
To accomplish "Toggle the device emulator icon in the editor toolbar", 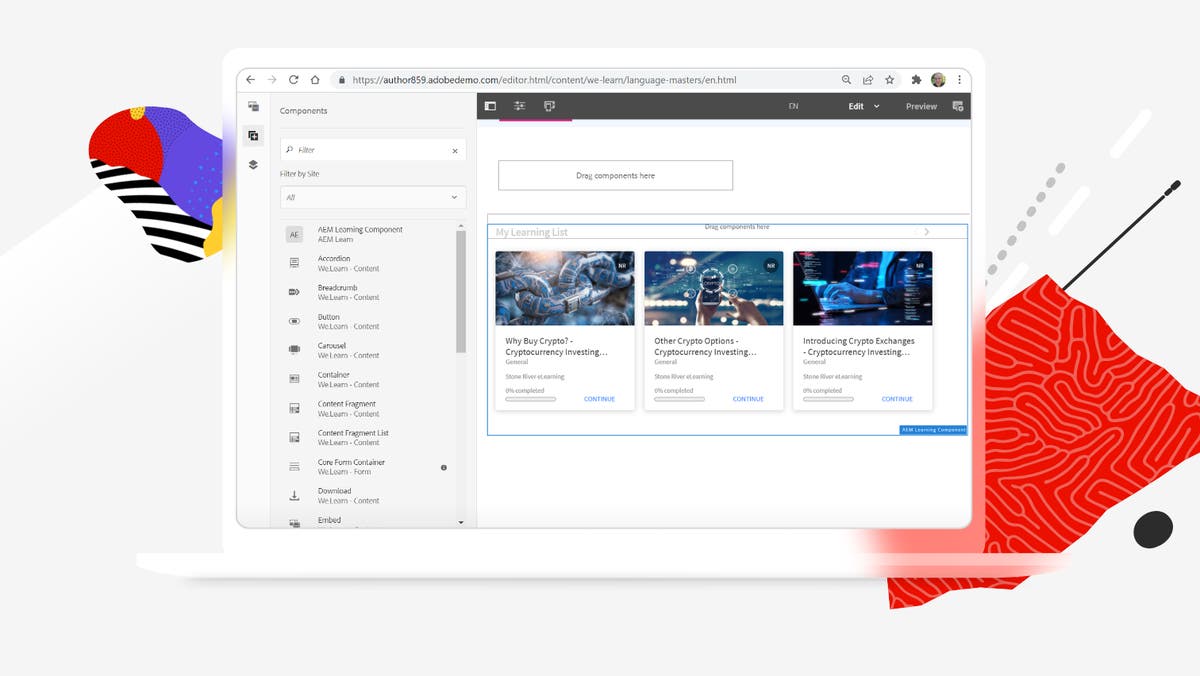I will 548,105.
